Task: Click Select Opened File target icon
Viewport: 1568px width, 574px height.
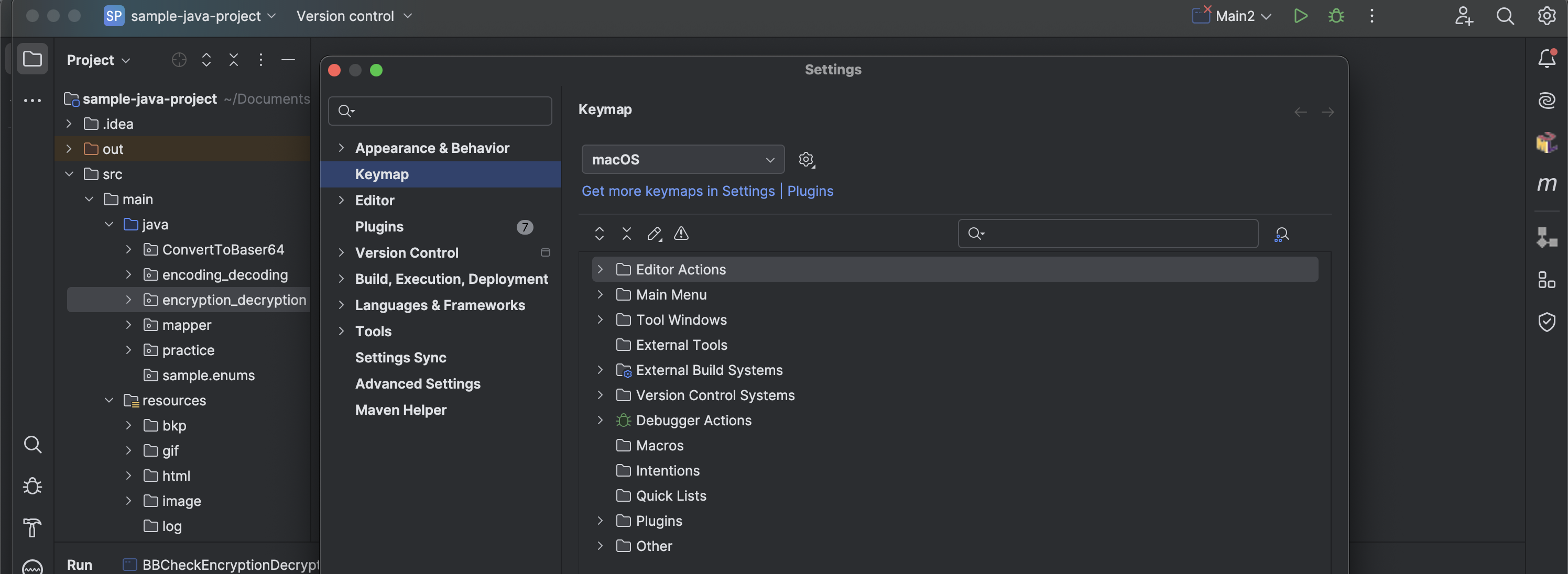Action: pyautogui.click(x=179, y=60)
